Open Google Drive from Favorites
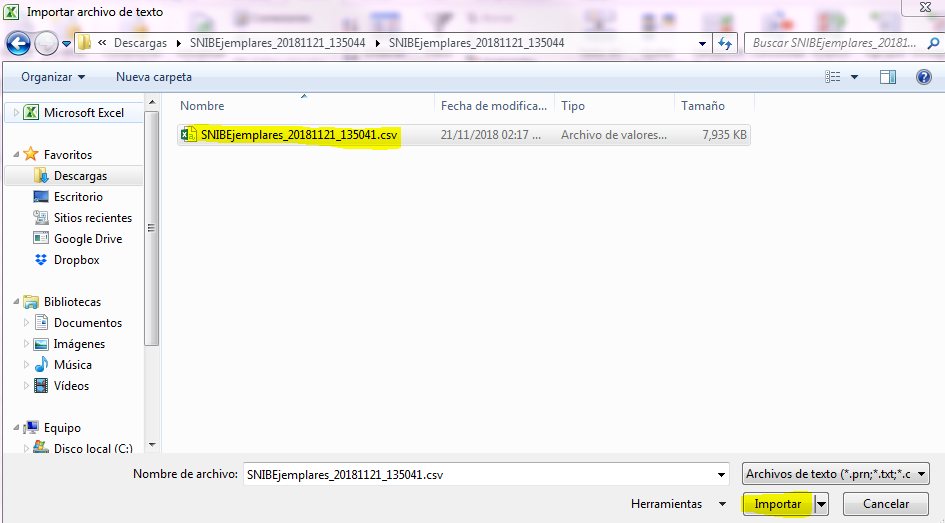The image size is (945, 523). pyautogui.click(x=87, y=239)
